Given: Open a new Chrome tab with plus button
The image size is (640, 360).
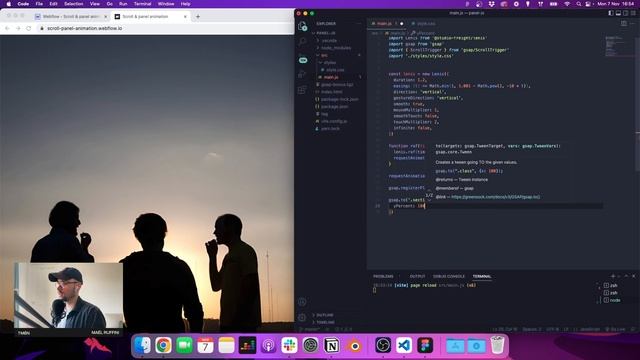Looking at the screenshot, I should [198, 17].
